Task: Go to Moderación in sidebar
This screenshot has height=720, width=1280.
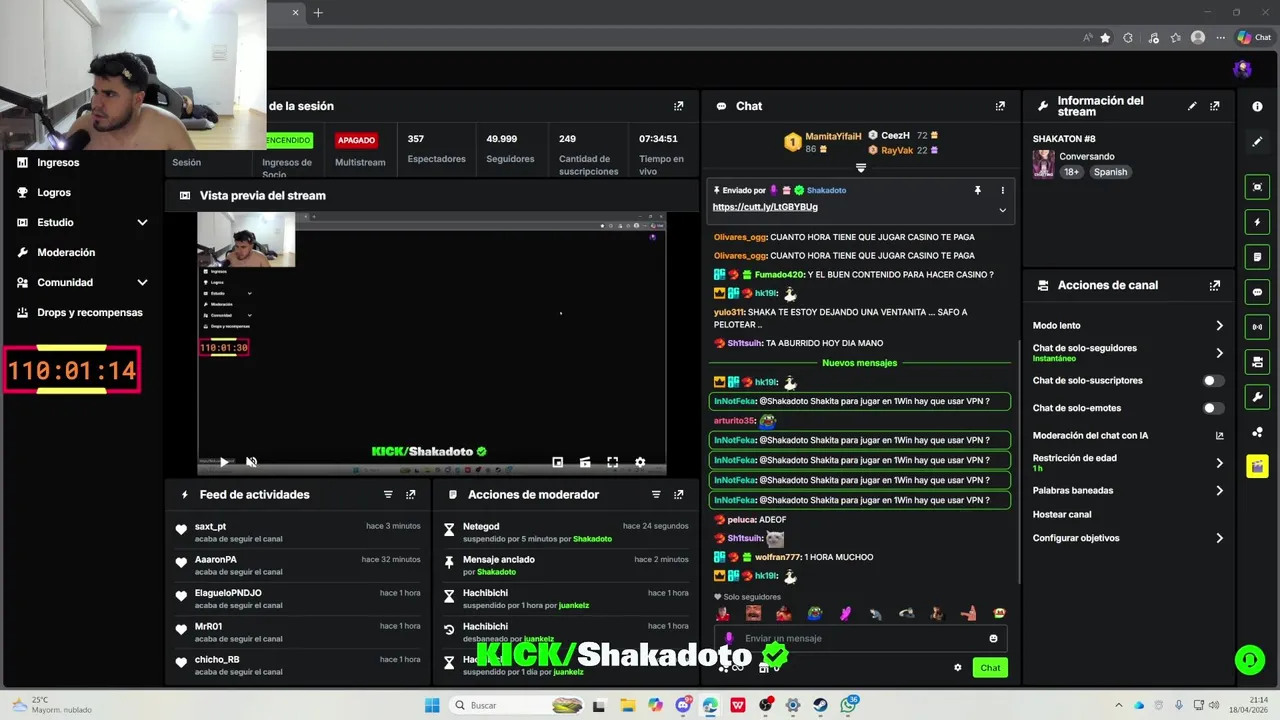Action: (x=66, y=252)
